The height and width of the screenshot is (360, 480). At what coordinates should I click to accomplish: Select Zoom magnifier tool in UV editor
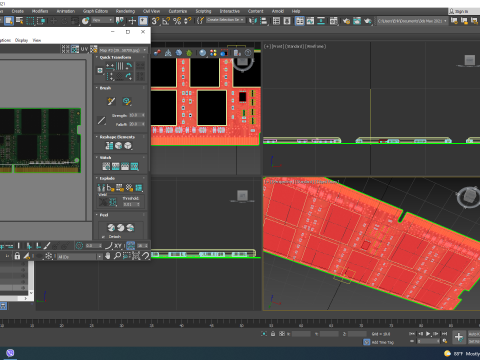117,256
